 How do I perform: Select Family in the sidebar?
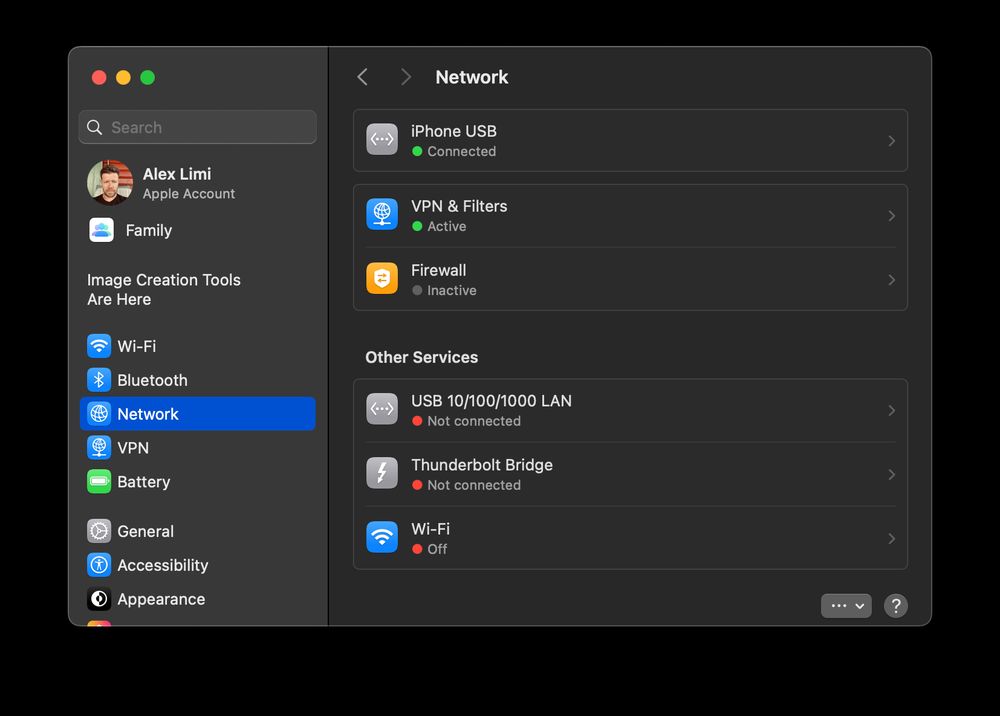tap(150, 230)
